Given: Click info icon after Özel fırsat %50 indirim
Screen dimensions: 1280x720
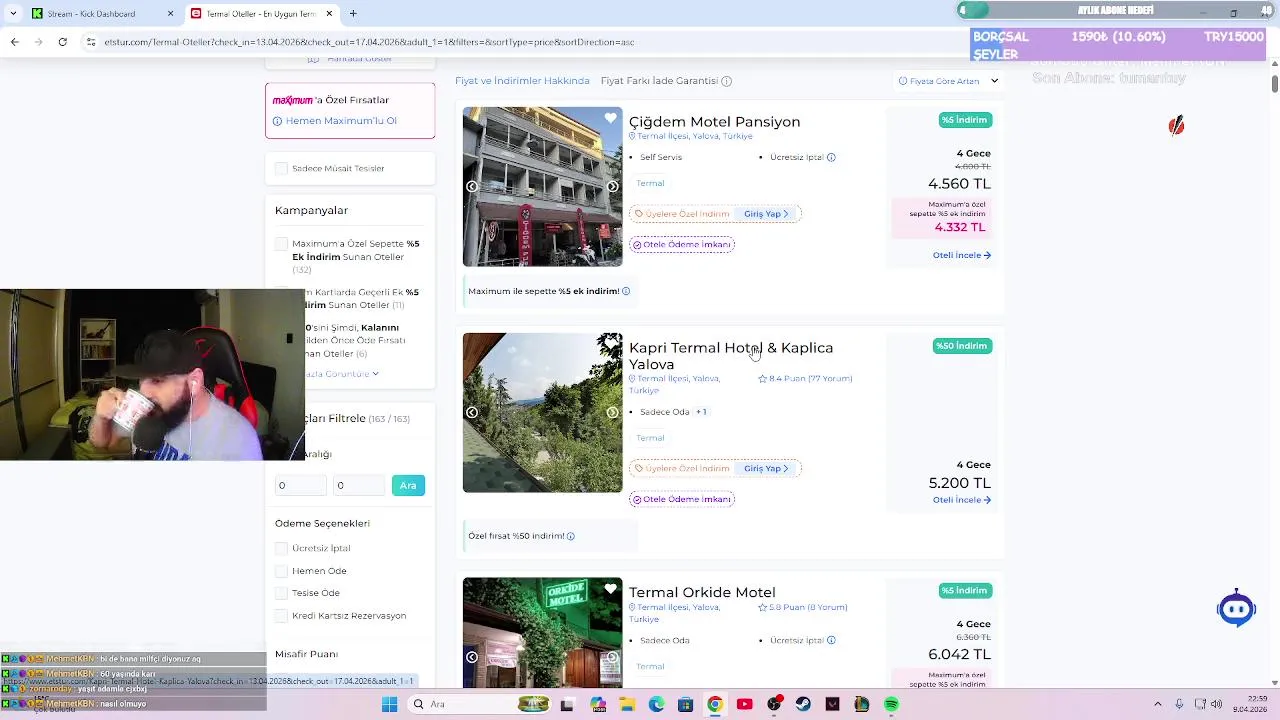Looking at the screenshot, I should pyautogui.click(x=571, y=536).
